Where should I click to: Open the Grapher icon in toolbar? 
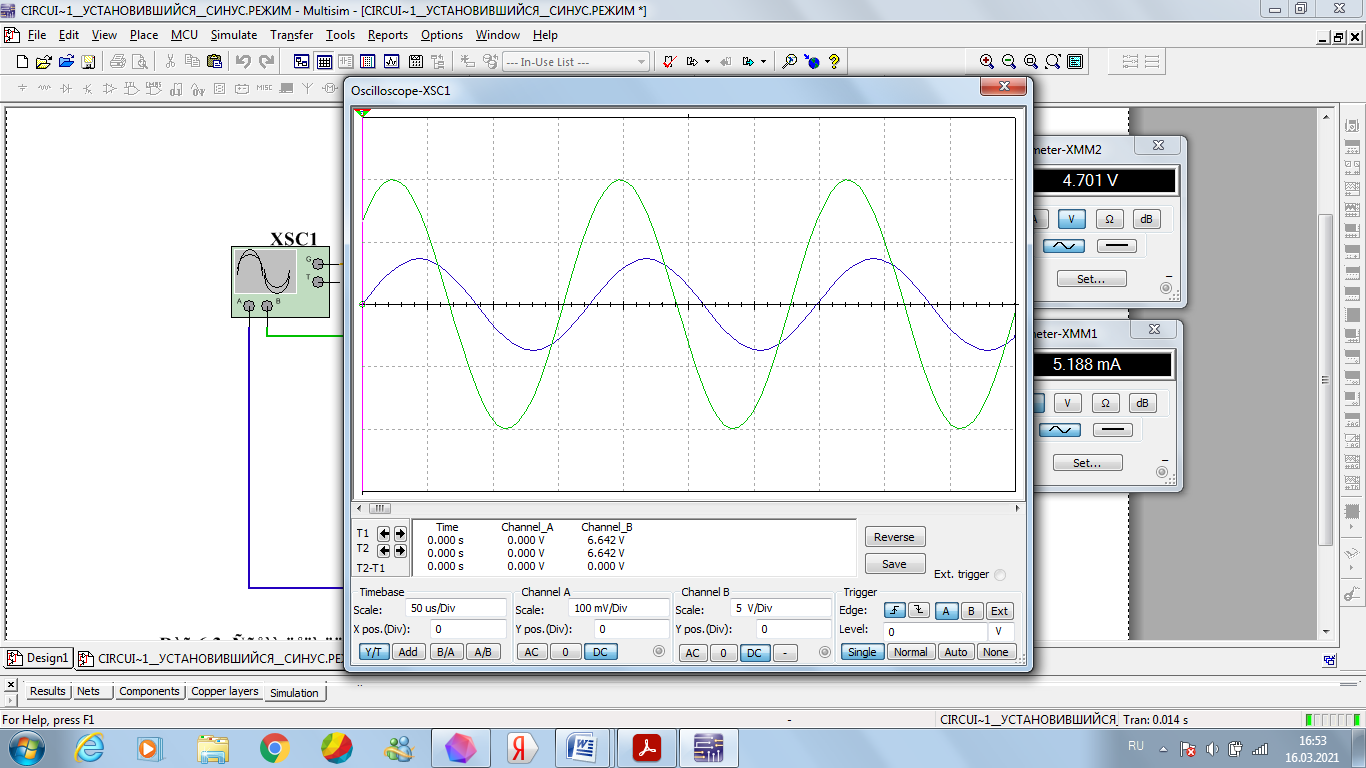coord(391,61)
